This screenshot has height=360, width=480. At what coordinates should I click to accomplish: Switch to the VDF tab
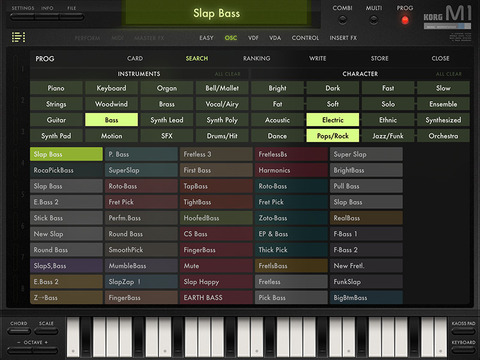pyautogui.click(x=253, y=38)
